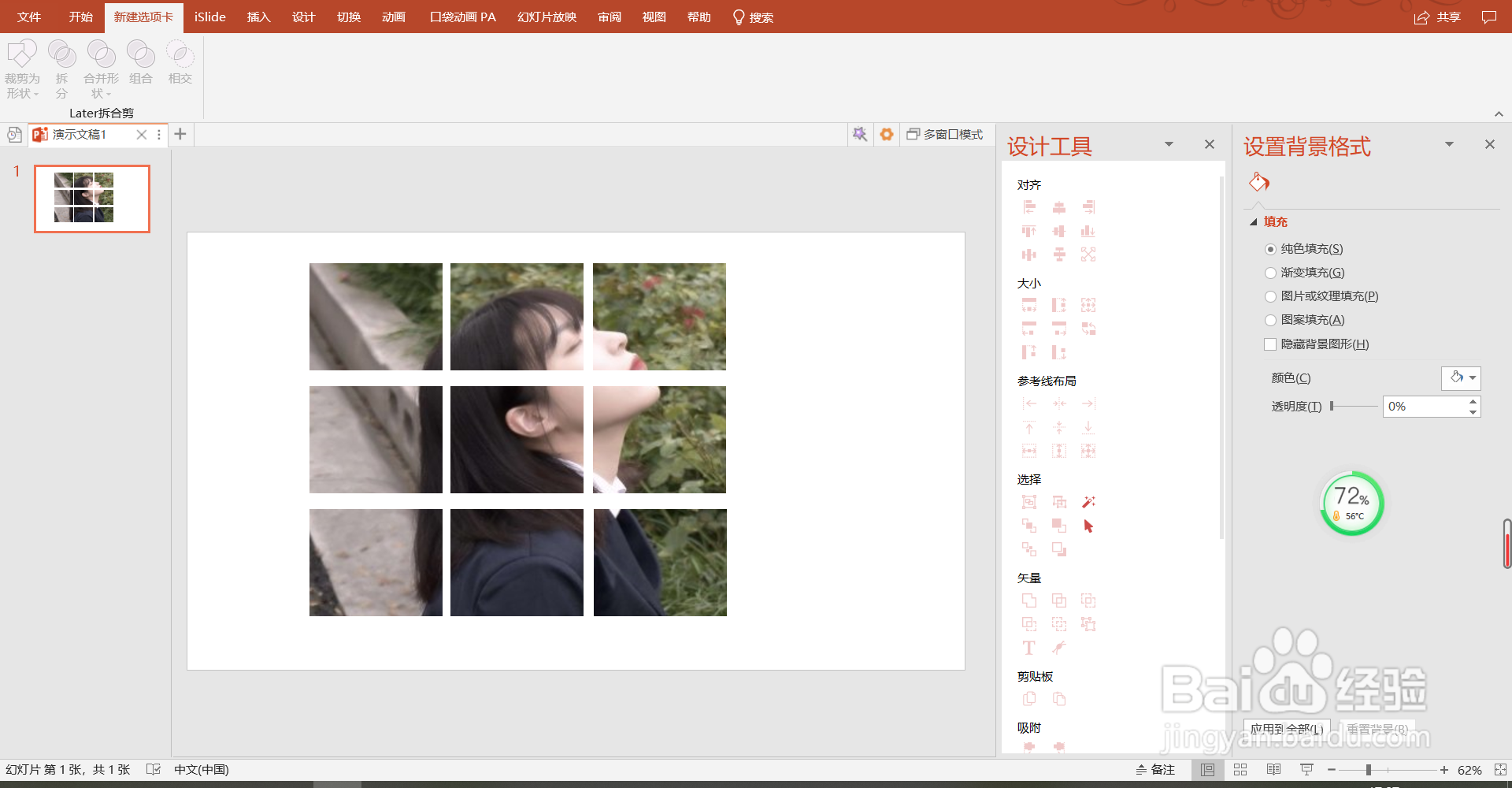The image size is (1512, 788).
Task: Click the swap size icon in 大小
Action: 1088,329
